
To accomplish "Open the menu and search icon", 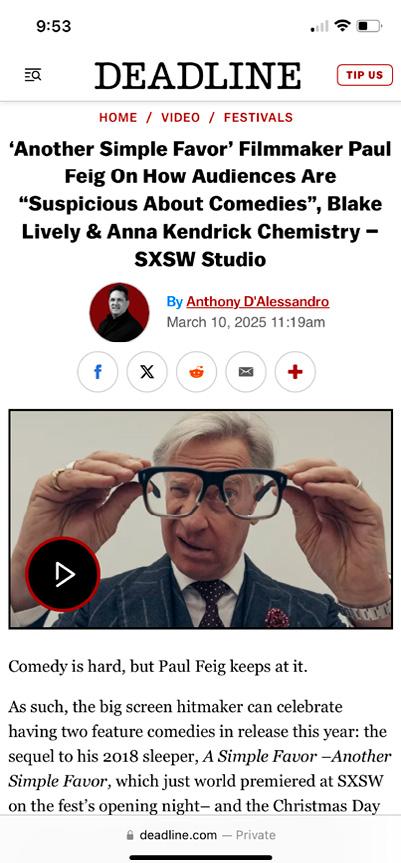I will tap(32, 75).
